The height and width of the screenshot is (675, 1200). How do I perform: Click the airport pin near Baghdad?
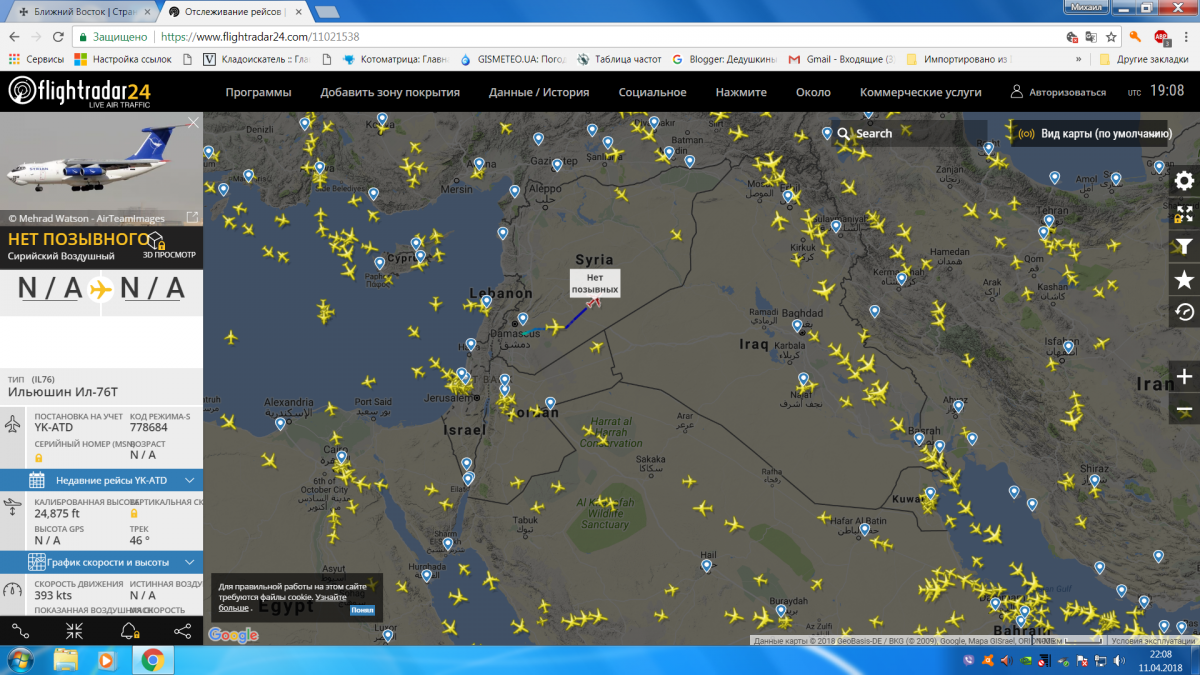pyautogui.click(x=797, y=325)
